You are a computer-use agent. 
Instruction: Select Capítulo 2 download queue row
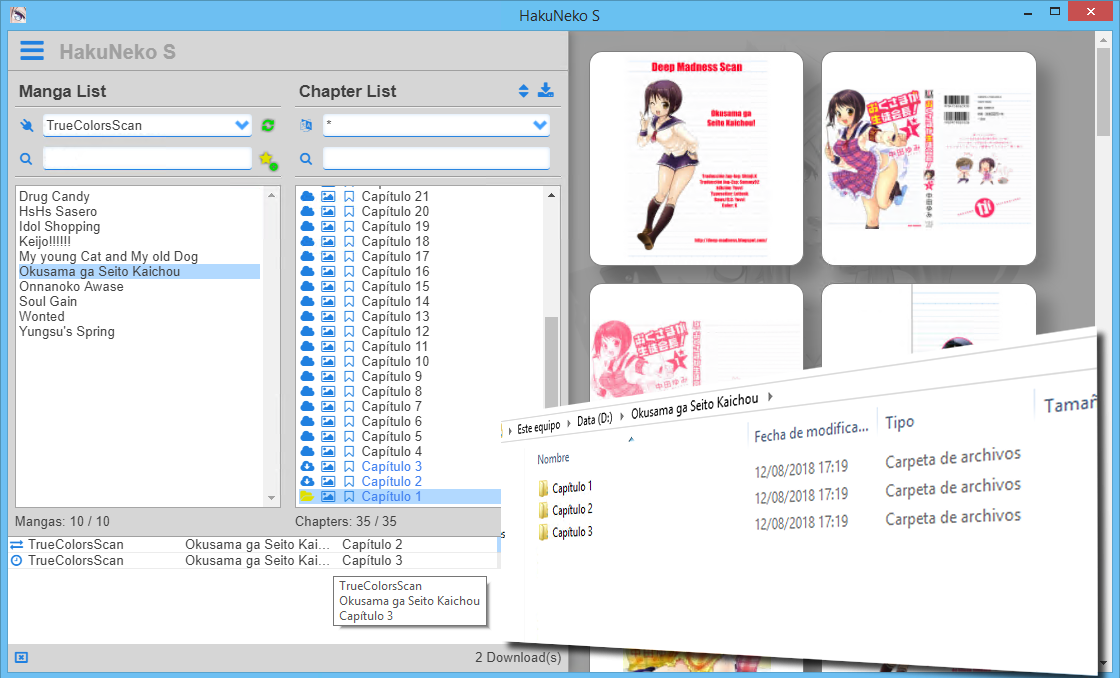click(x=254, y=544)
